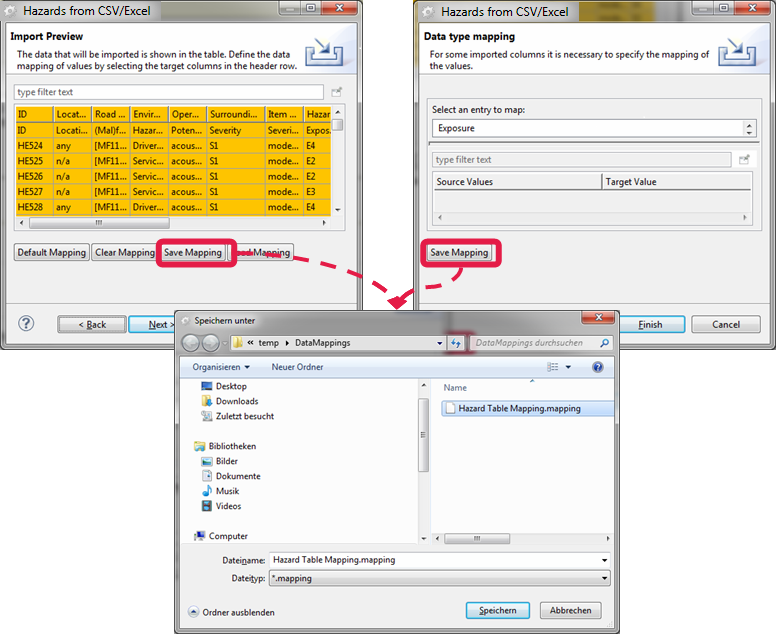This screenshot has height=634, width=776.
Task: Click filter text field in Data type mapping
Action: pyautogui.click(x=582, y=159)
